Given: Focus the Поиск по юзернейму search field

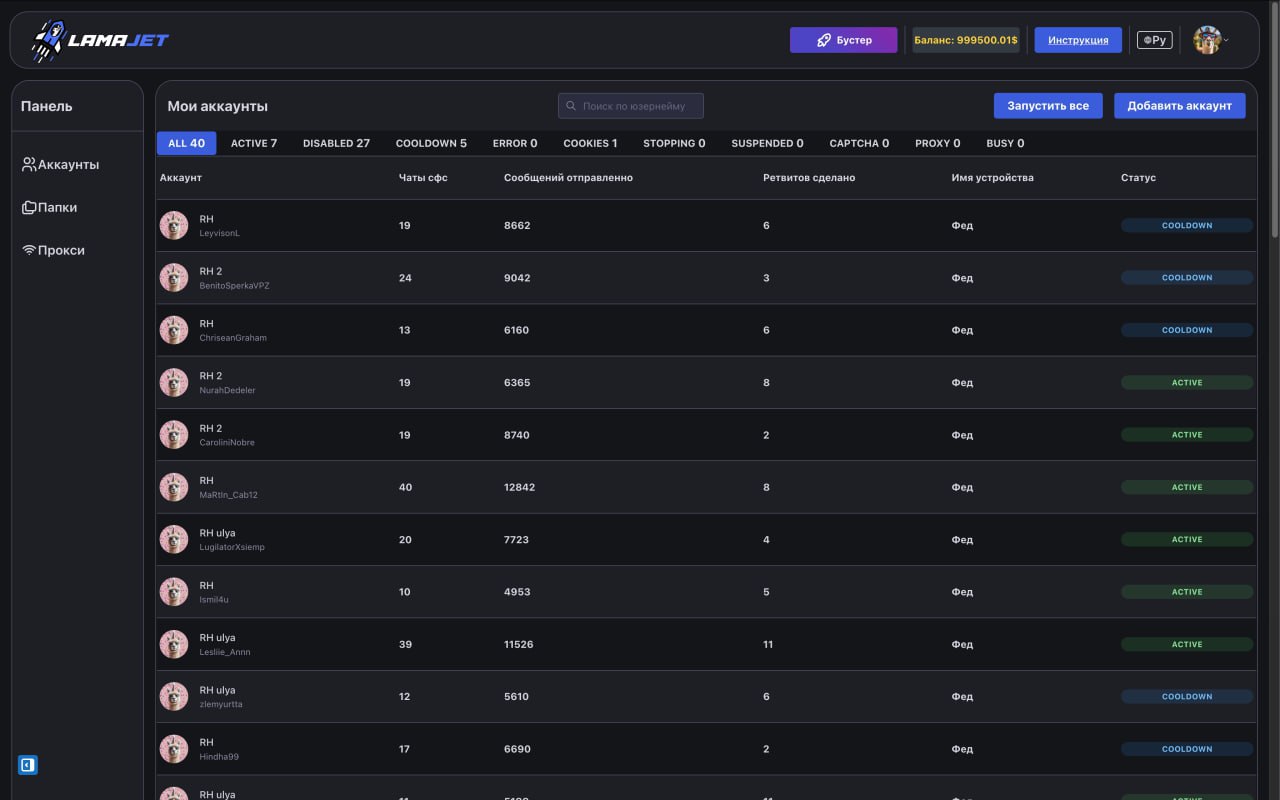Looking at the screenshot, I should pos(631,106).
